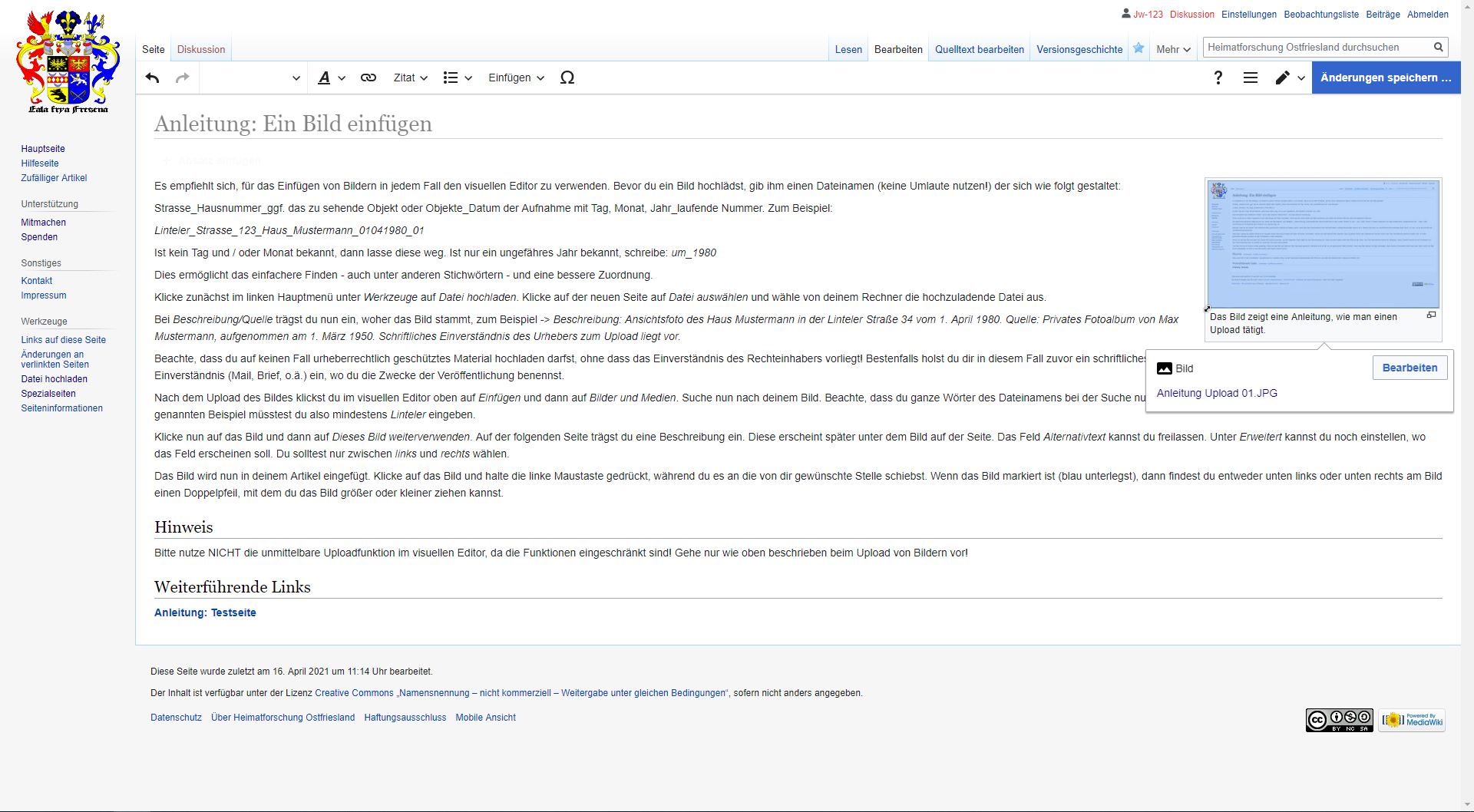Open the list formatting dropdown
This screenshot has height=812, width=1474.
[x=458, y=78]
